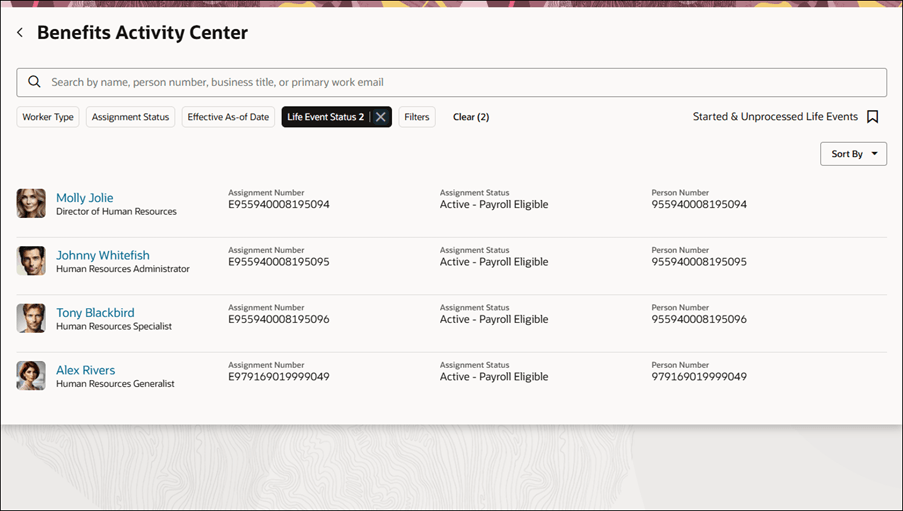Go back using the arrow beside Benefits Activity Center
Screen dimensions: 903x511
(x=20, y=33)
